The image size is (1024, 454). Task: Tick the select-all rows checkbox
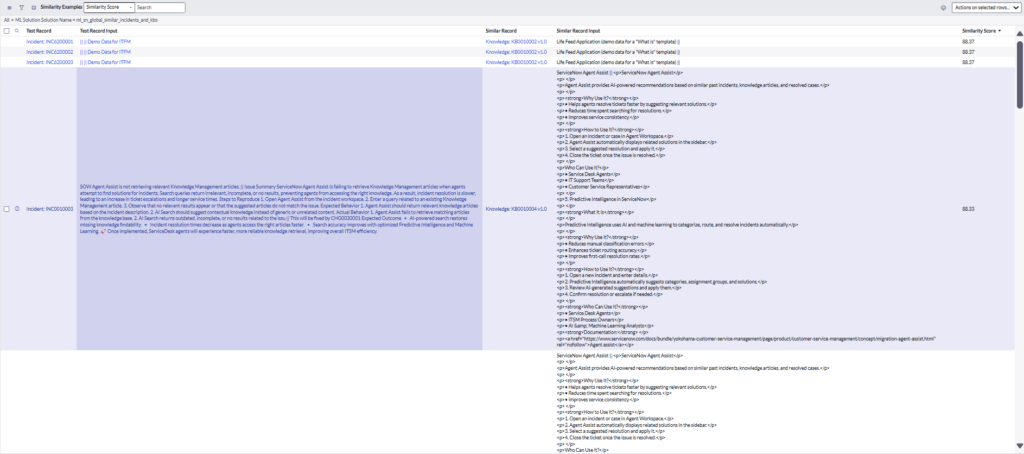pyautogui.click(x=7, y=31)
